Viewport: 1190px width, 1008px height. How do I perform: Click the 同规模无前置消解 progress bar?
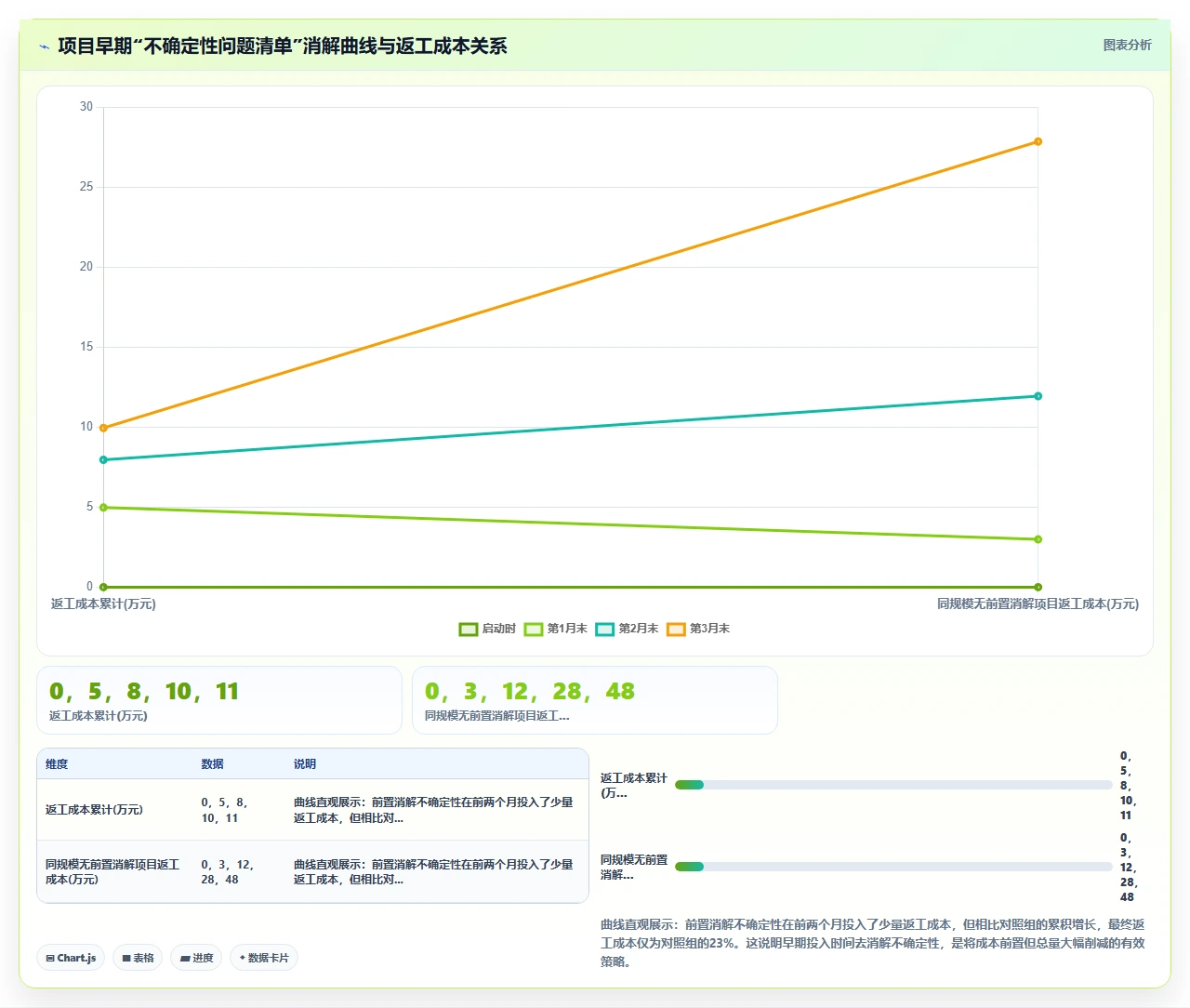click(x=893, y=867)
